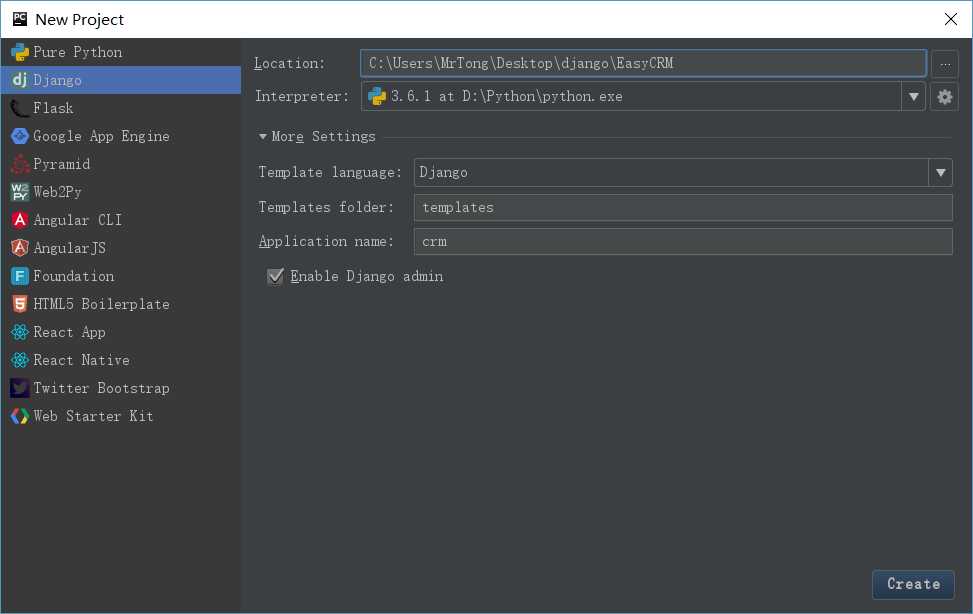Click the Templates folder field
973x614 pixels.
[683, 207]
